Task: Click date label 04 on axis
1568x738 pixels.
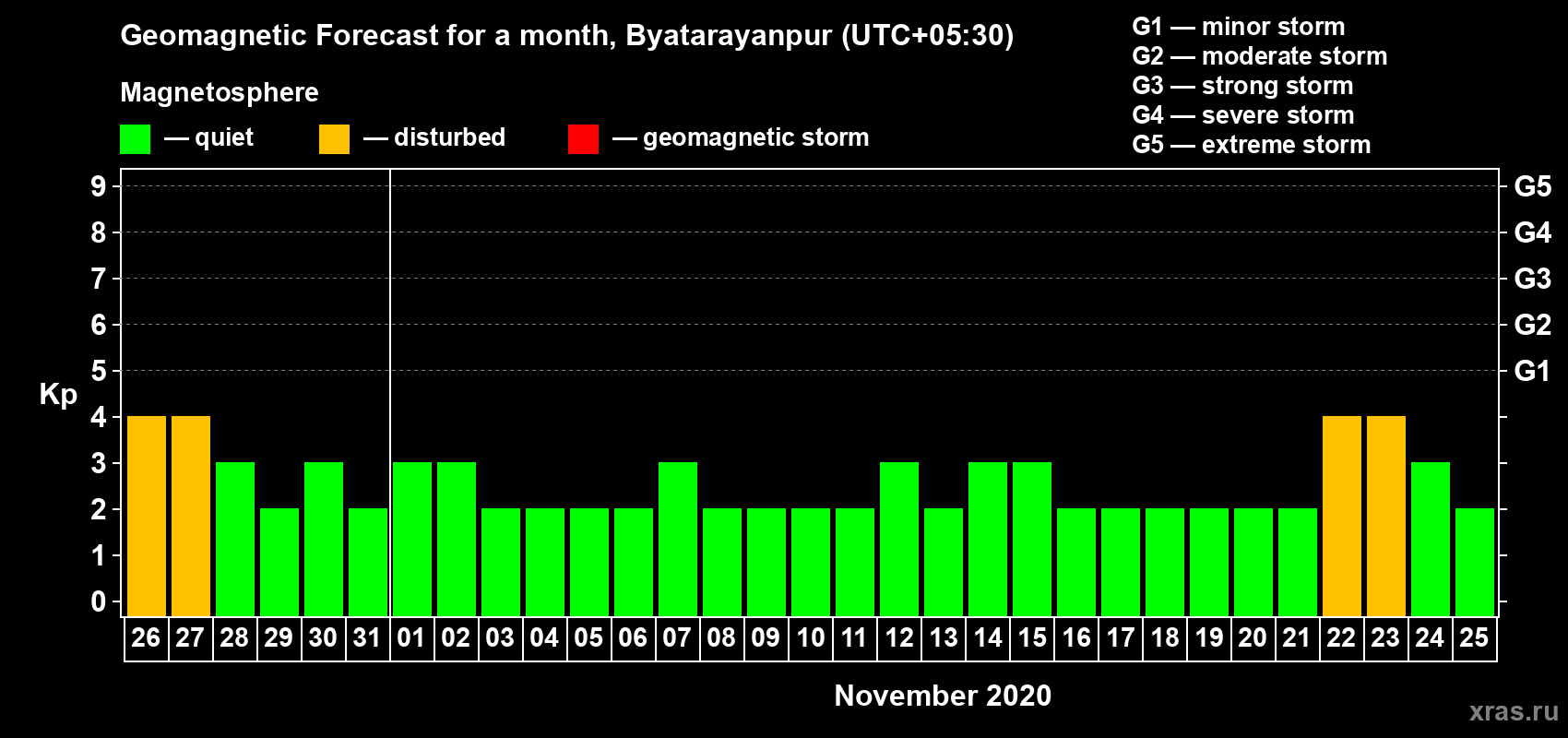Action: pos(544,638)
